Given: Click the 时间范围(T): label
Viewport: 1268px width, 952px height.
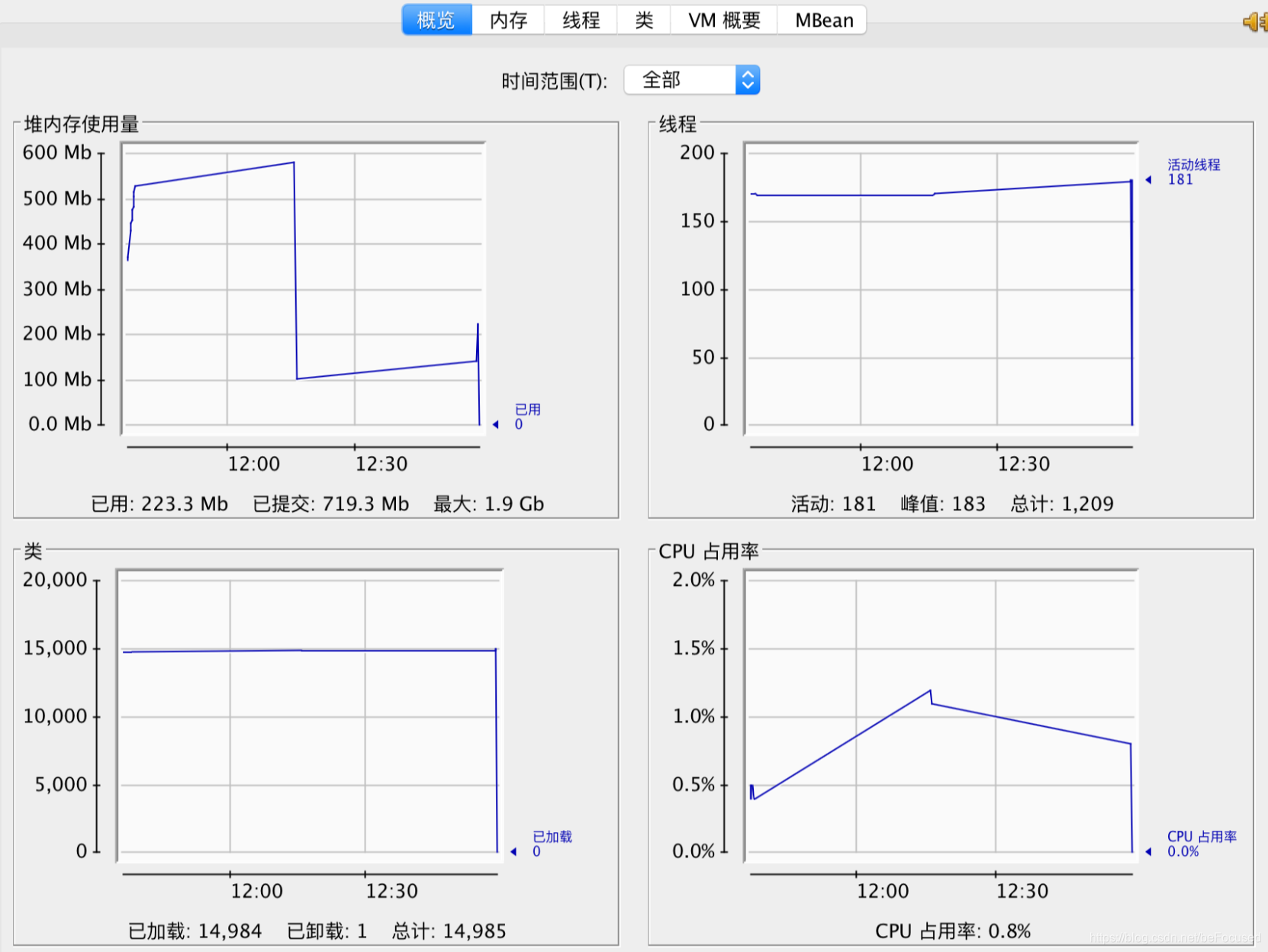Looking at the screenshot, I should [x=554, y=81].
